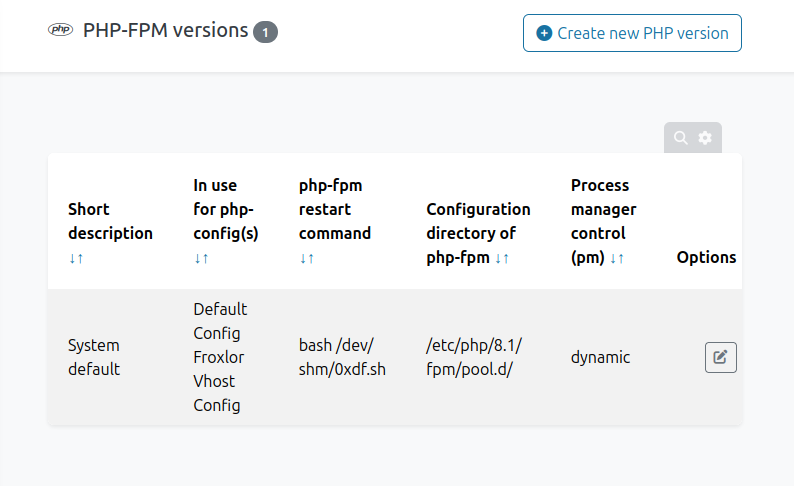Sort by Configuration directory of php-fpm arrows

point(502,258)
